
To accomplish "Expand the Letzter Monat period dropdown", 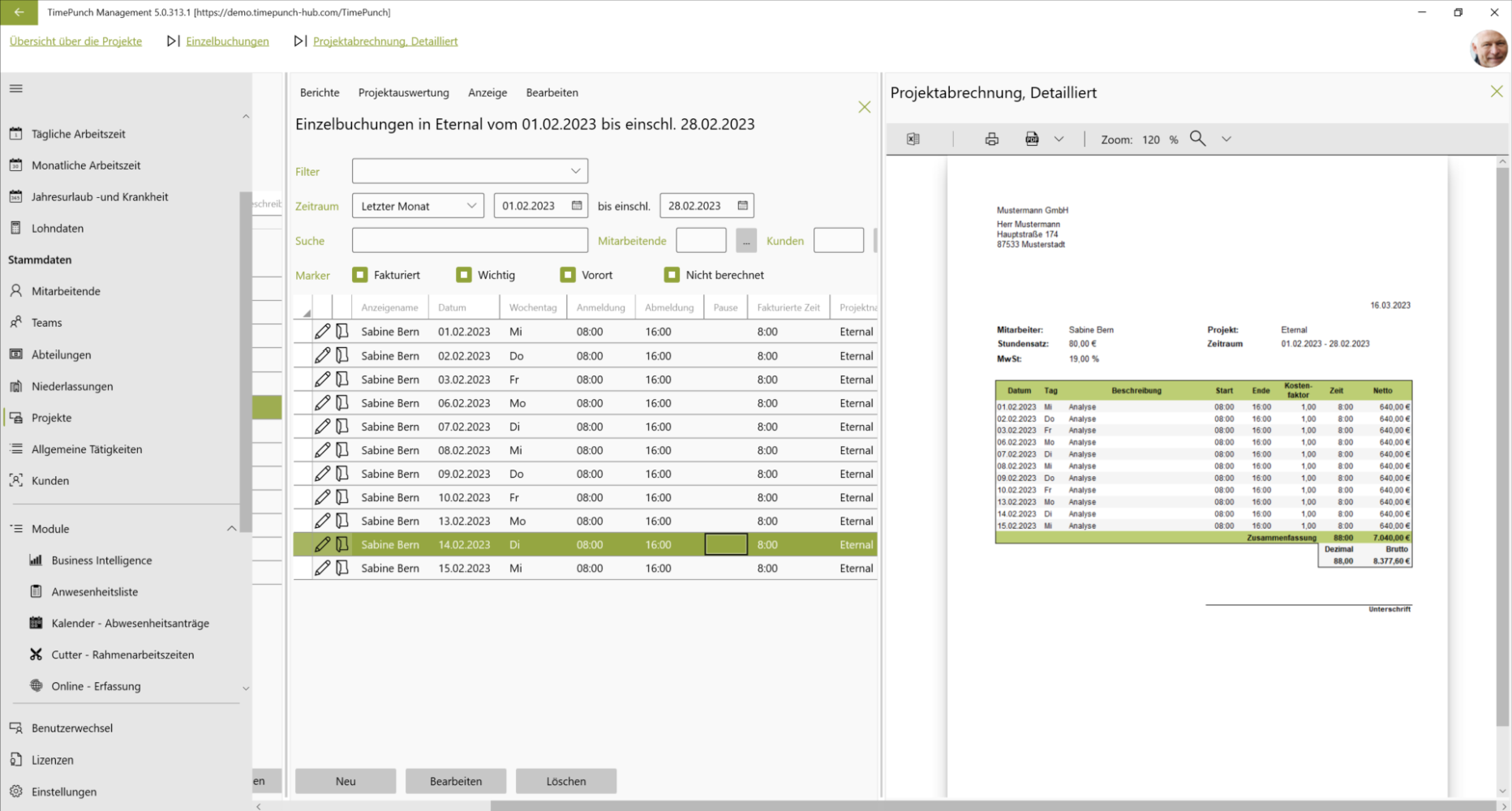I will (418, 206).
